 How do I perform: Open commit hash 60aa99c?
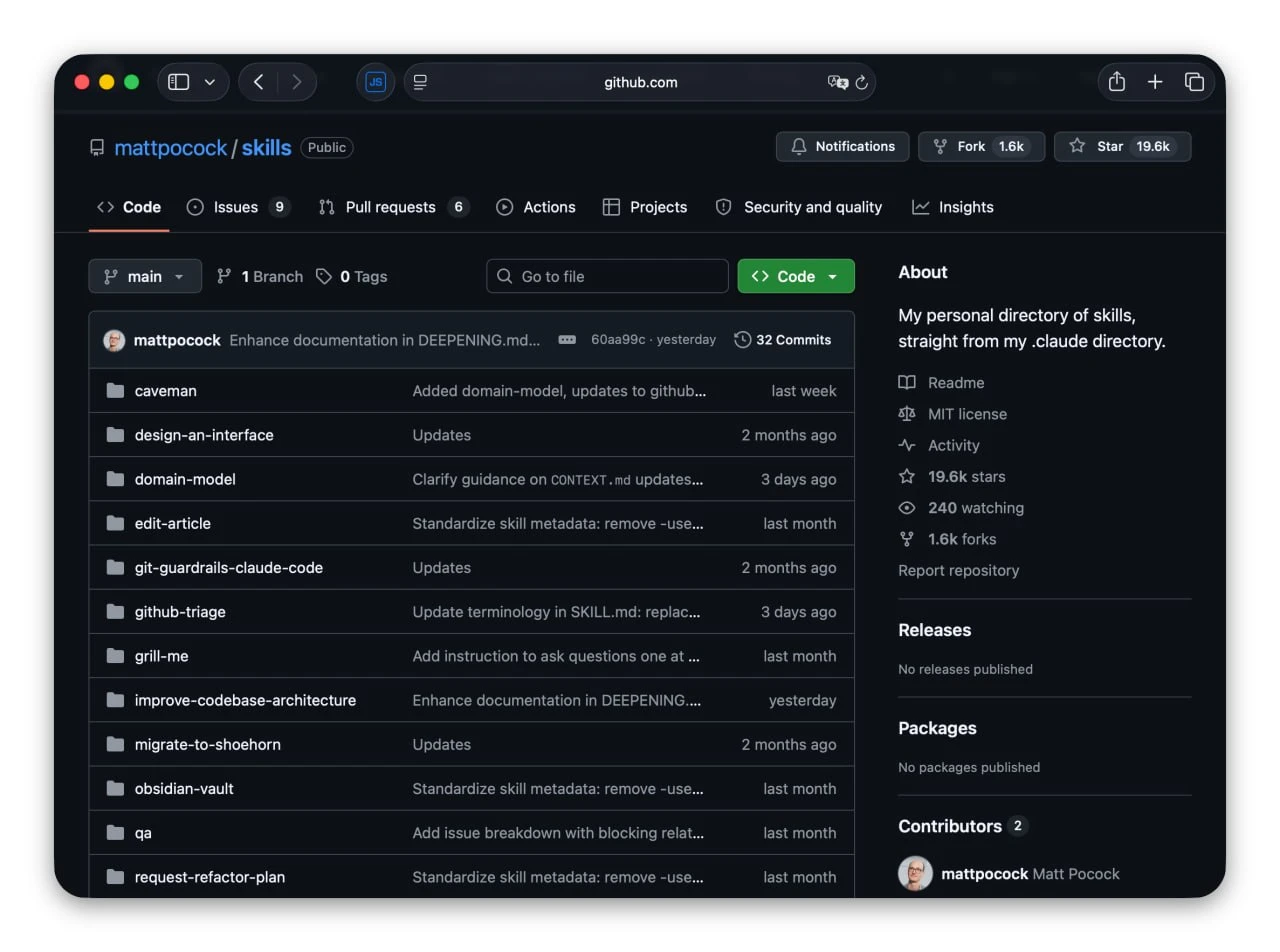(619, 340)
